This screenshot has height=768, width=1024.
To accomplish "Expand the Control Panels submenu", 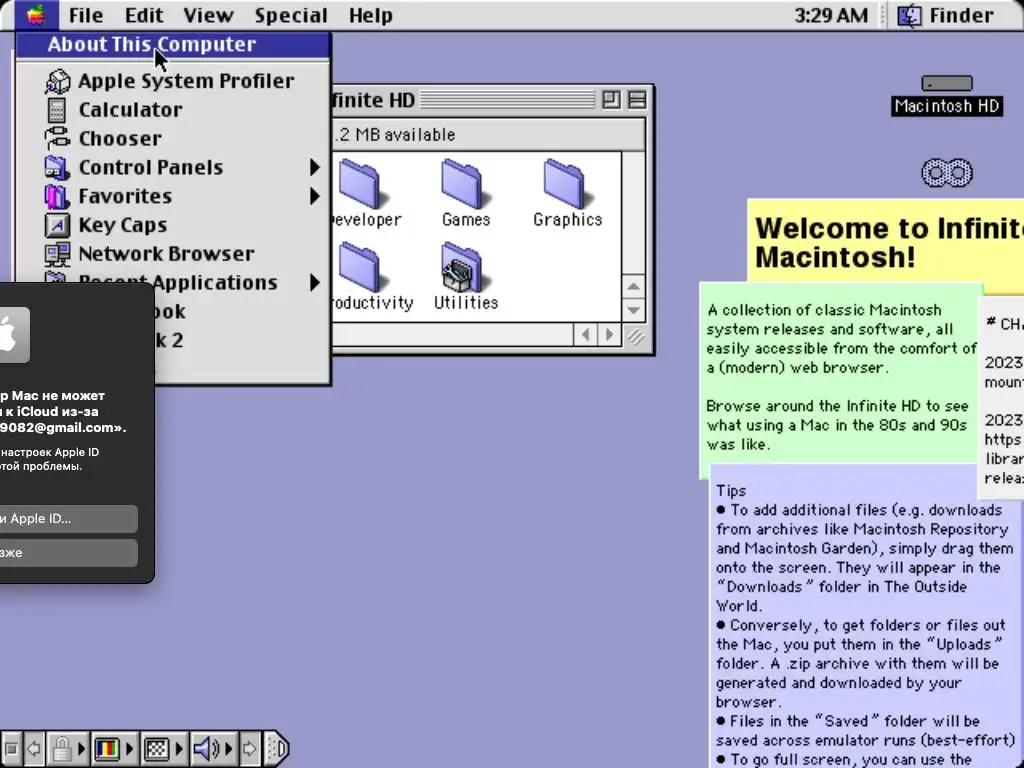I will [172, 167].
